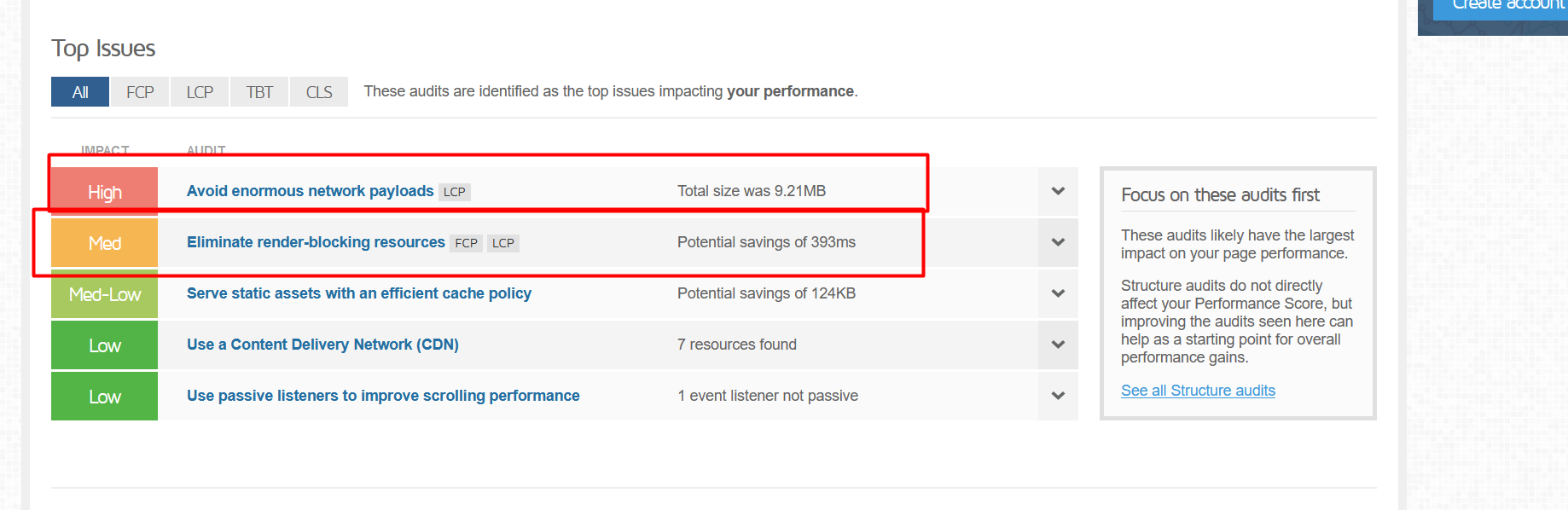Open Eliminate render-blocking resources audit link
The width and height of the screenshot is (1568, 510).
tap(316, 242)
